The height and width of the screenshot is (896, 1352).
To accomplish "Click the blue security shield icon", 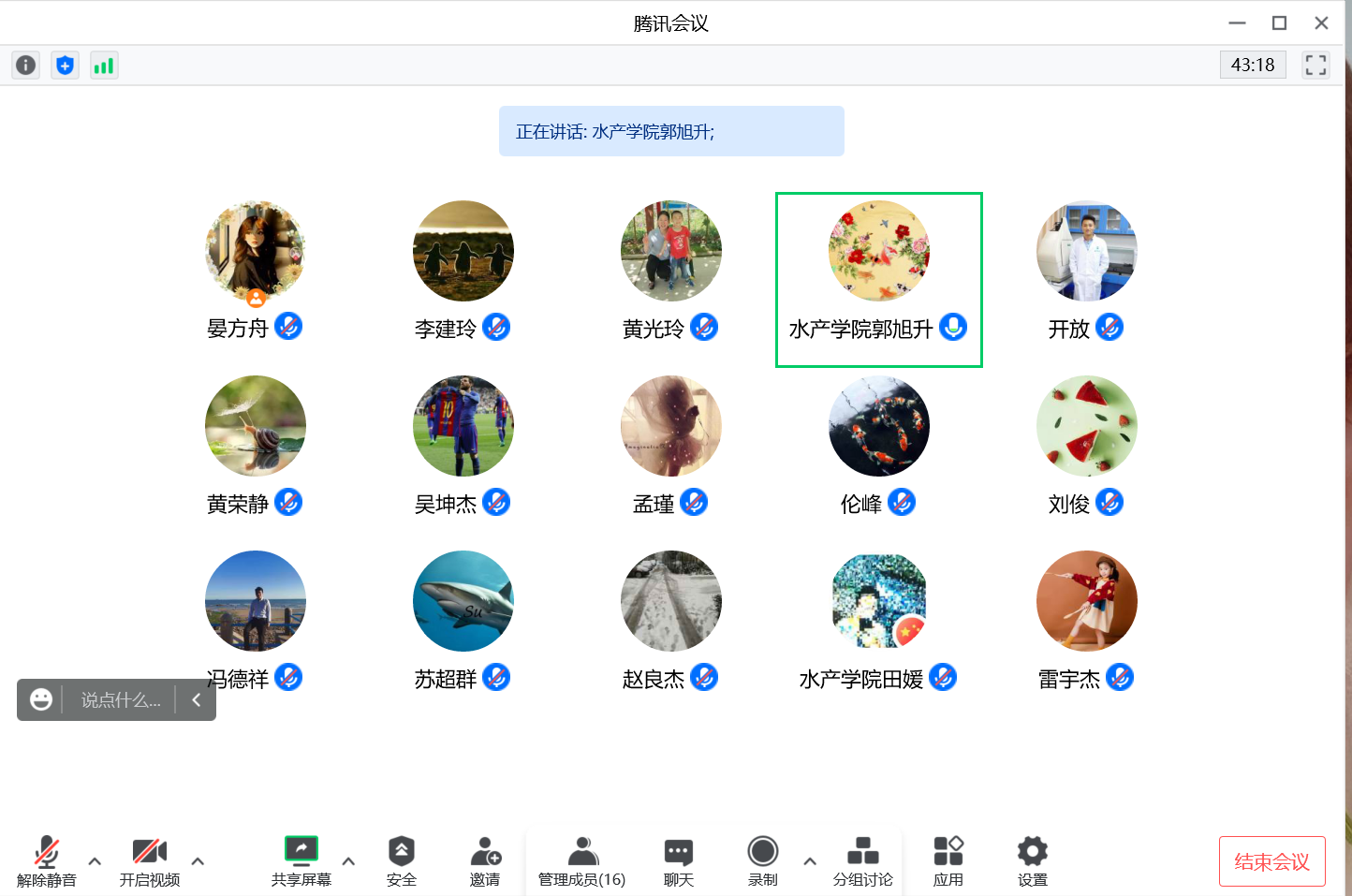I will coord(65,65).
